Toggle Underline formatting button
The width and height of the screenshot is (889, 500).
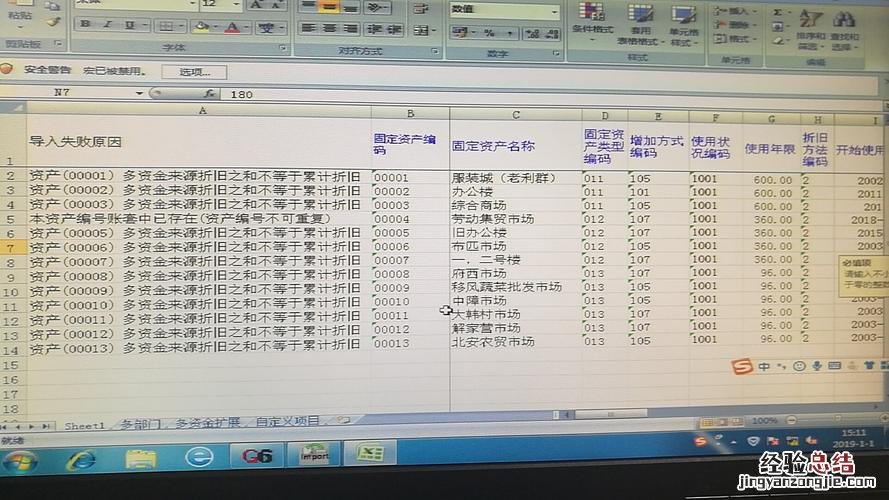click(130, 25)
